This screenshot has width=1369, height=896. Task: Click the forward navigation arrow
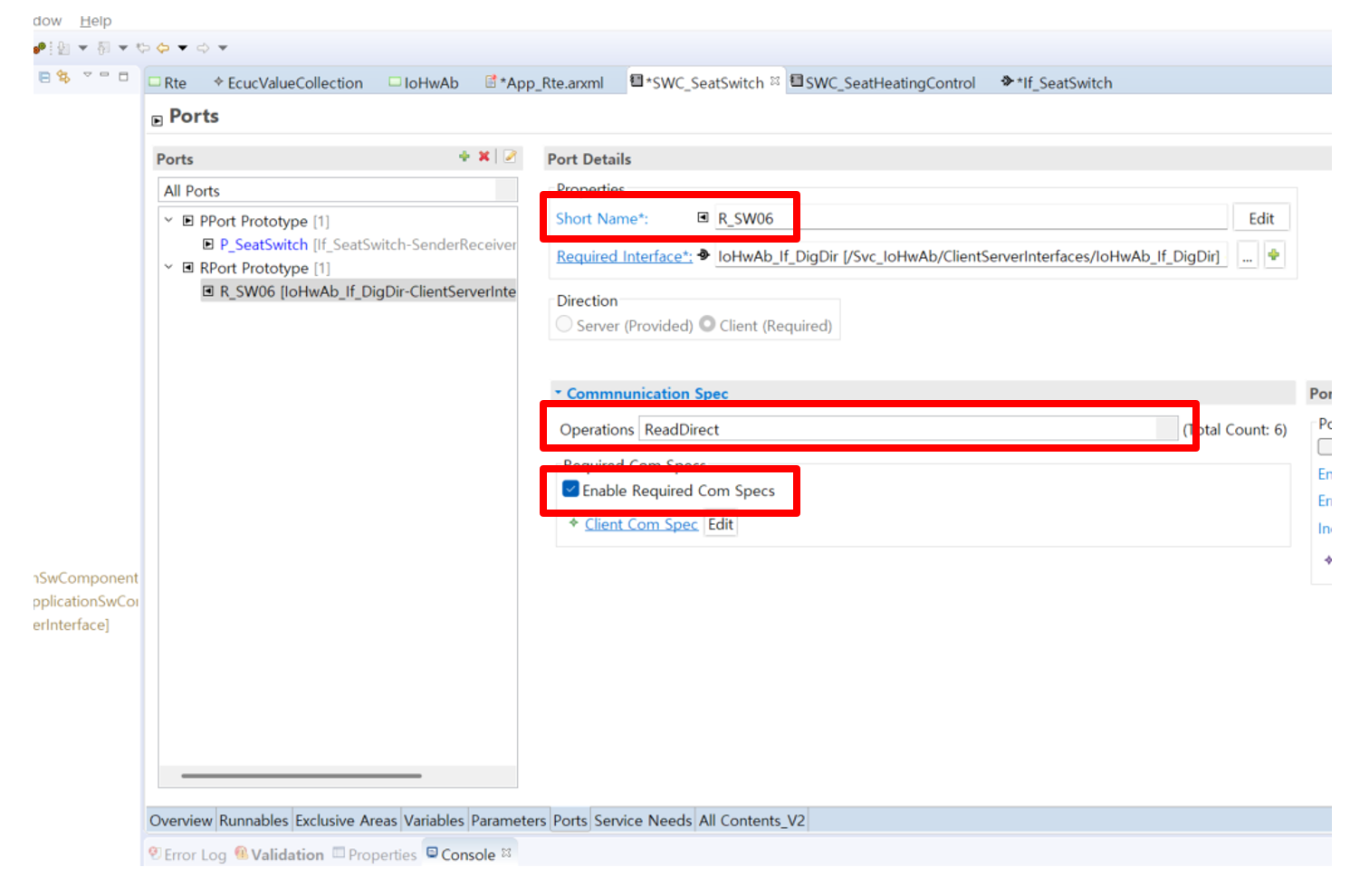pos(203,48)
